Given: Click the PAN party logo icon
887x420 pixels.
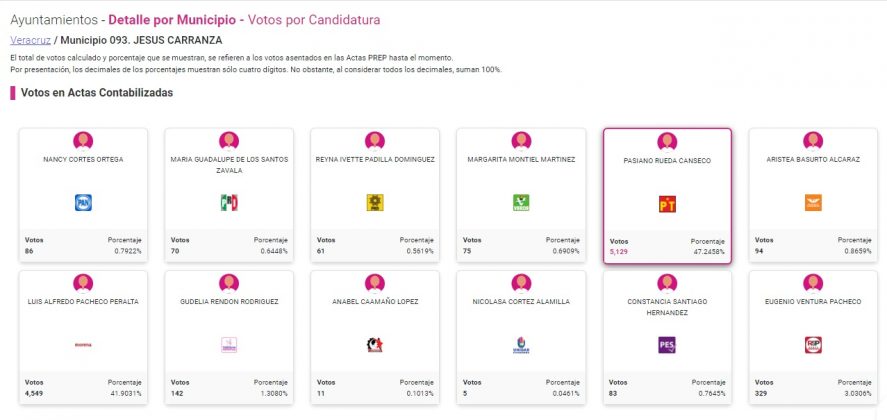Looking at the screenshot, I should click(83, 203).
